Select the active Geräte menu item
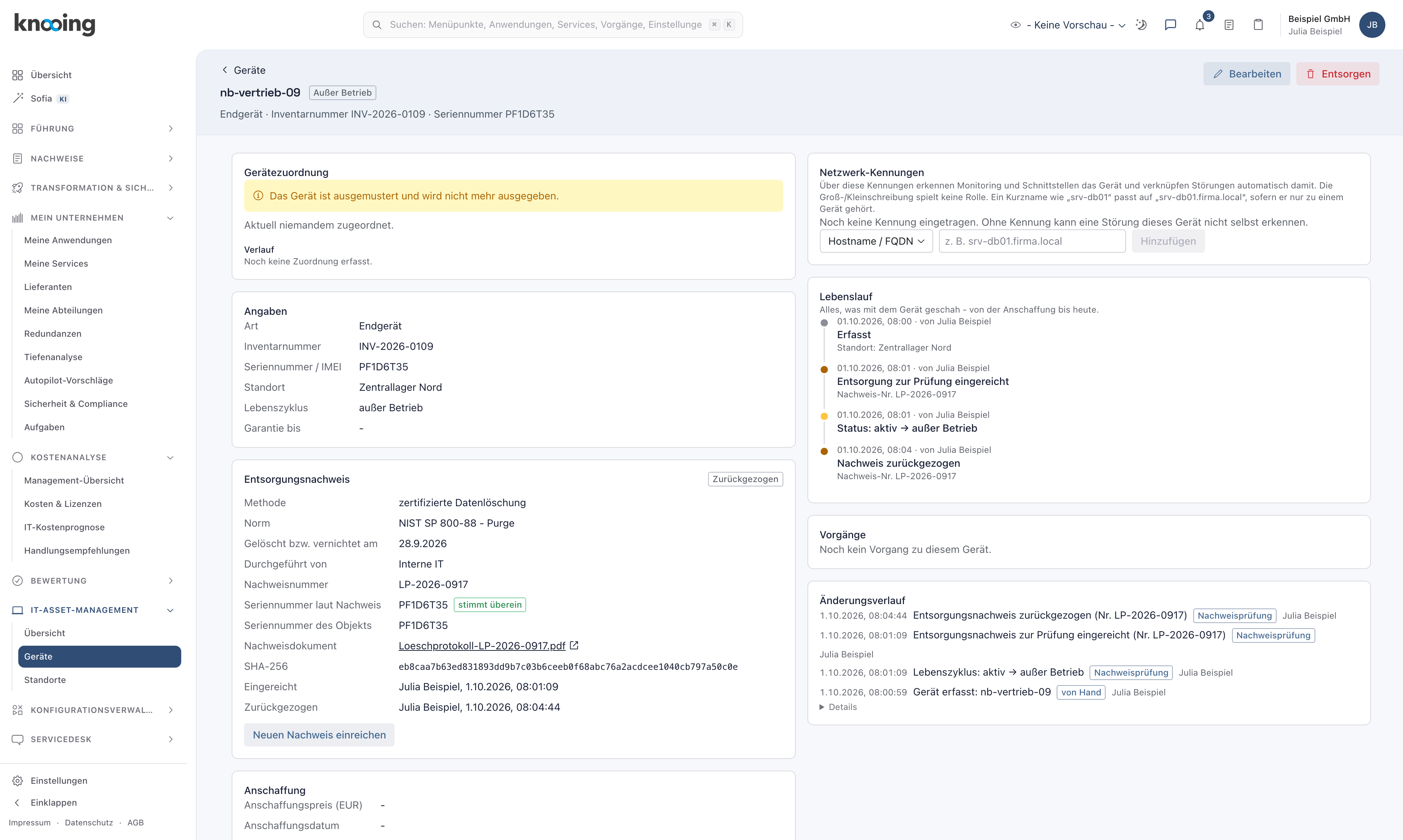 [x=100, y=657]
